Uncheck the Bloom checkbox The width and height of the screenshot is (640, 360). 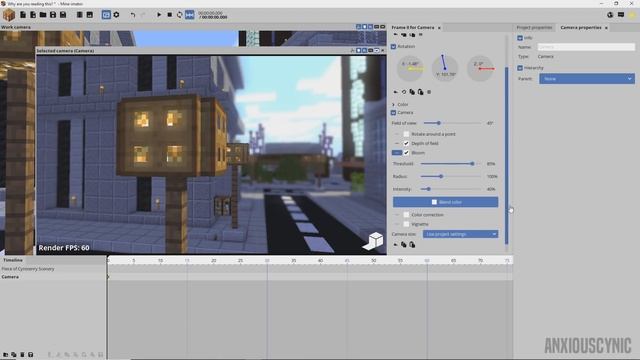(406, 153)
